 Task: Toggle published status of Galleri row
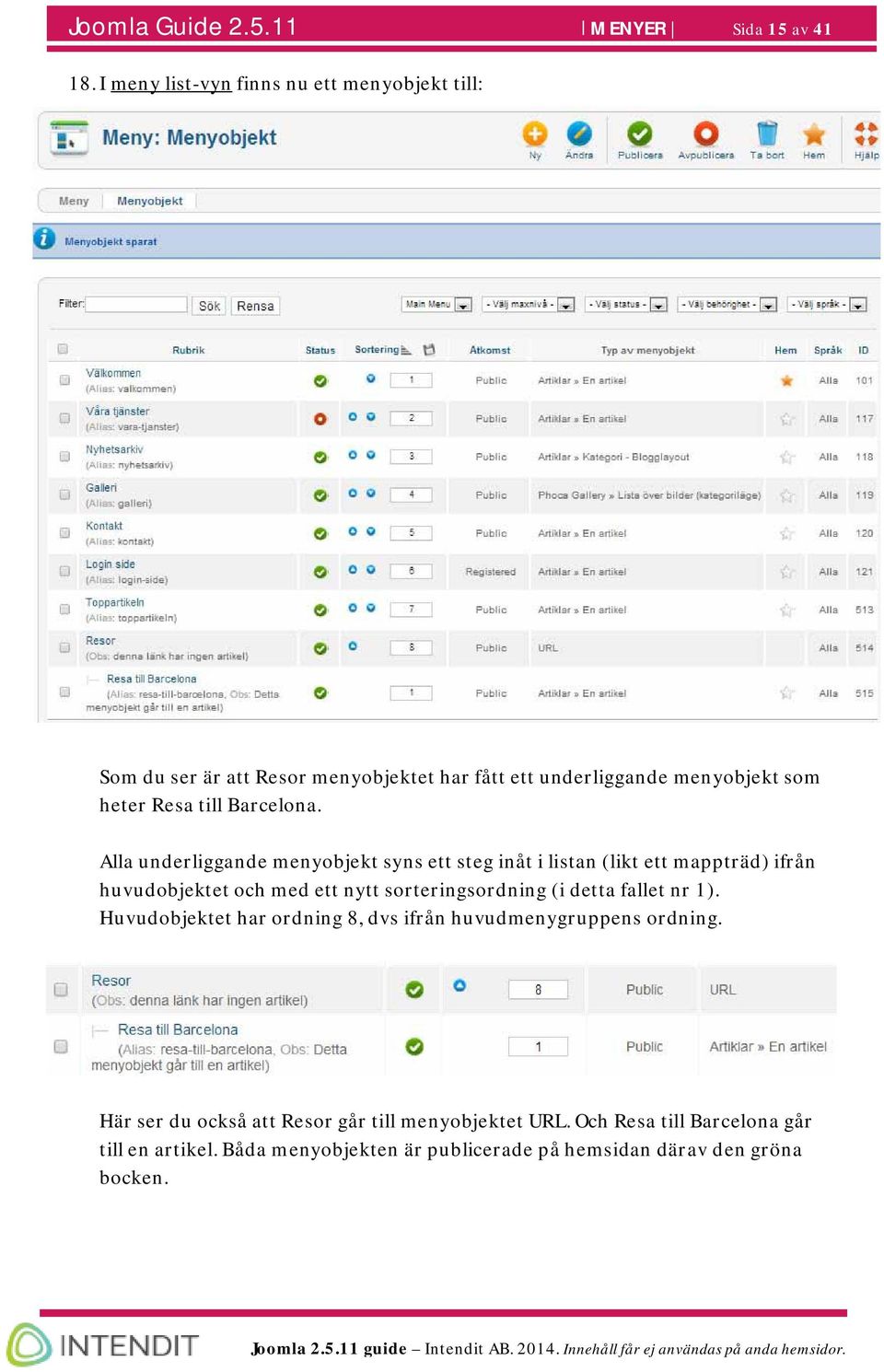(x=320, y=495)
